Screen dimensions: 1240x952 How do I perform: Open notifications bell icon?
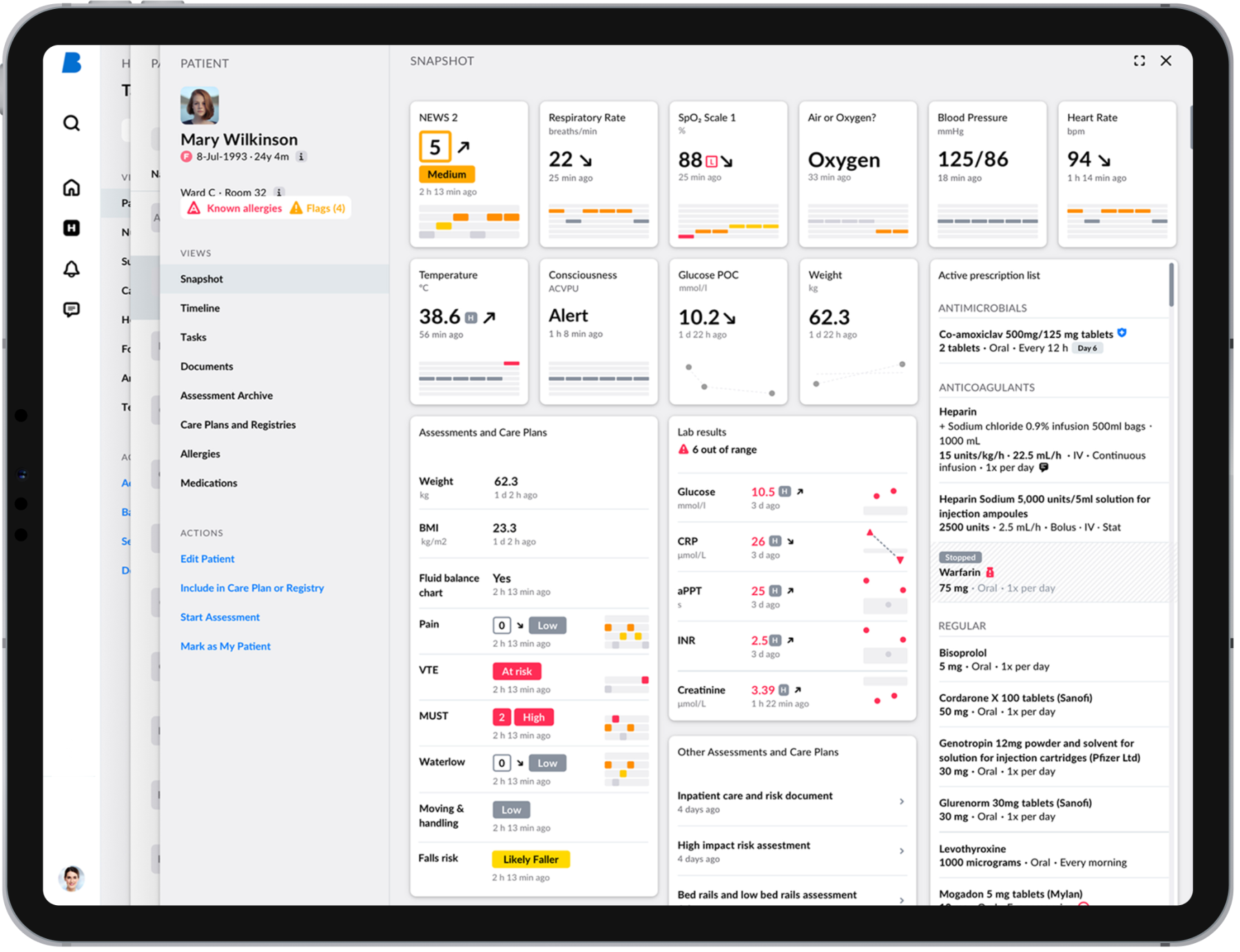coord(72,269)
